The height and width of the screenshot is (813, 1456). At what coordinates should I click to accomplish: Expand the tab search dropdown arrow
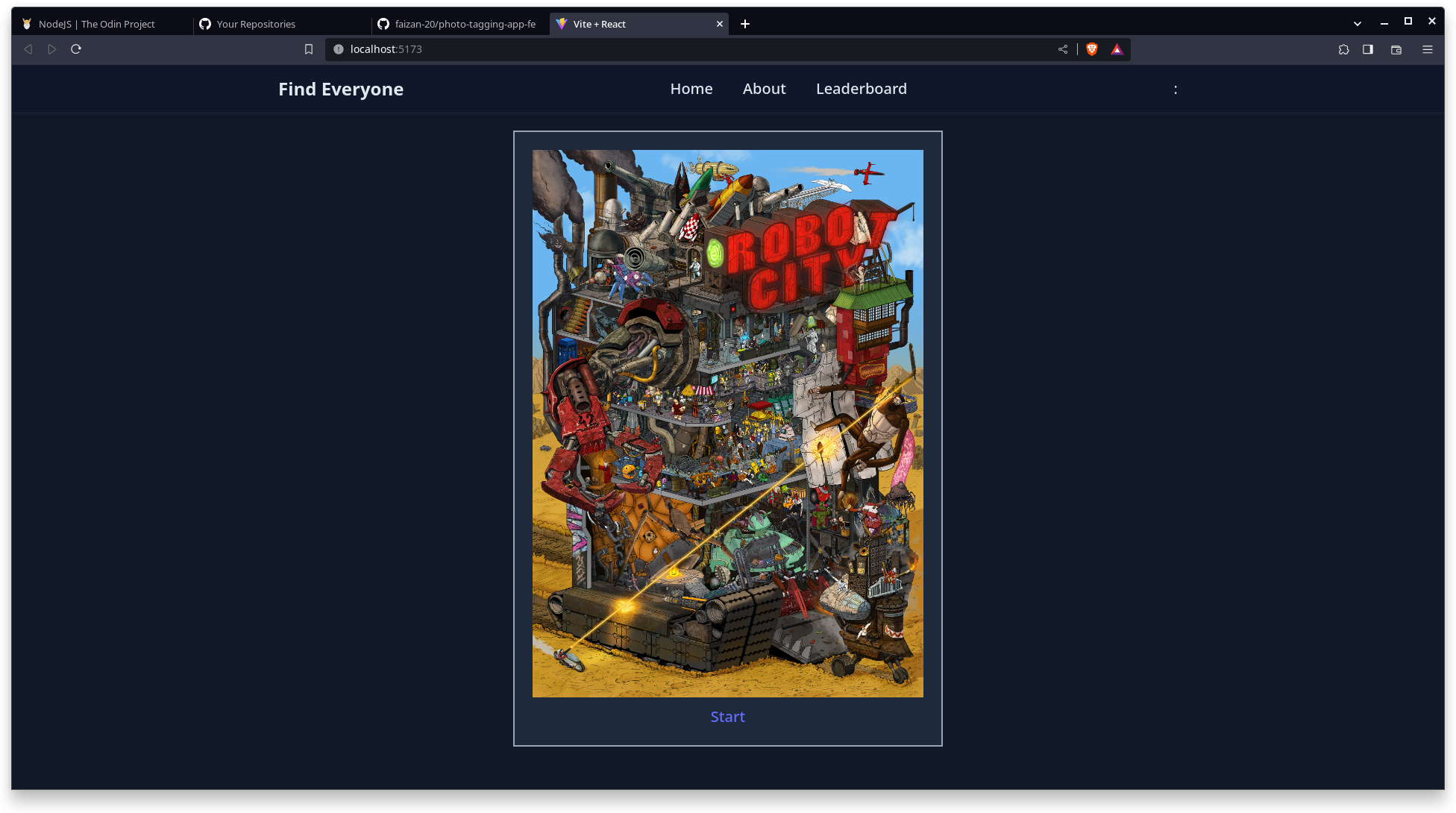pos(1358,24)
